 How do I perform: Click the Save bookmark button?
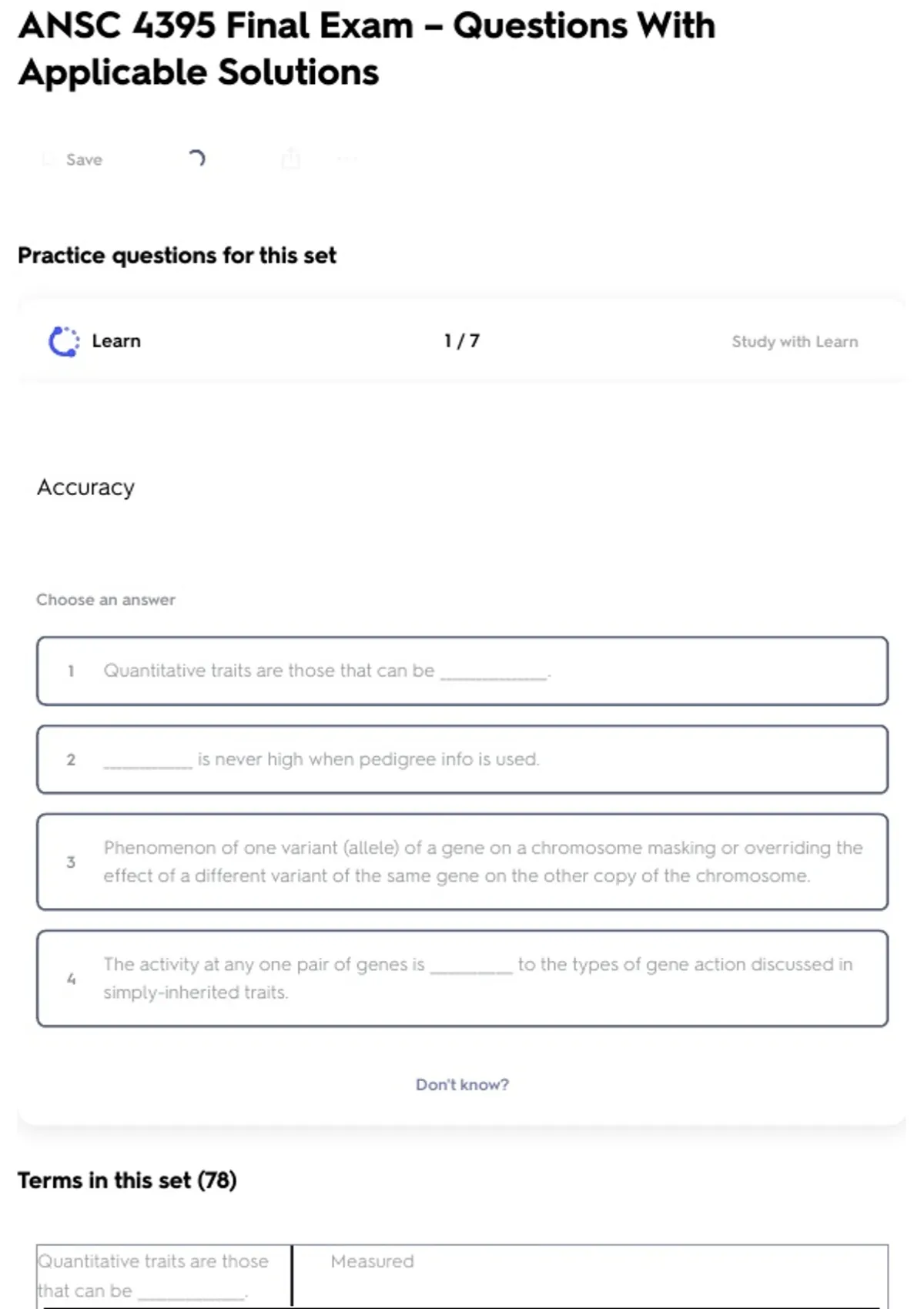click(x=73, y=159)
